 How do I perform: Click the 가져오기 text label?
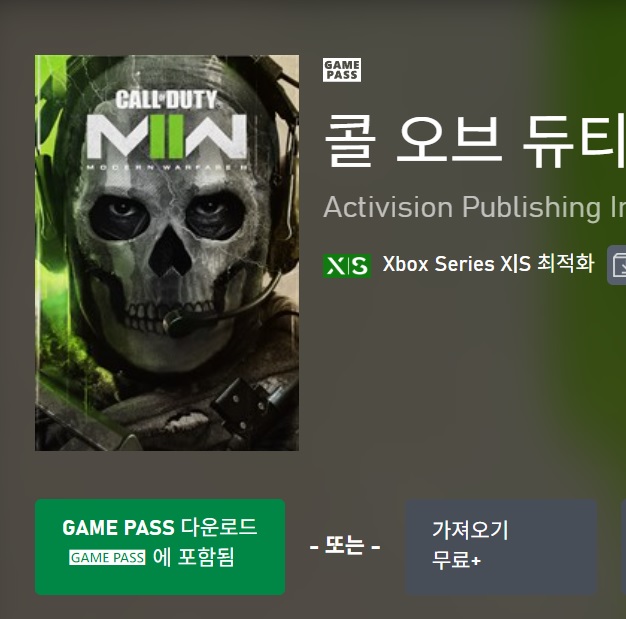click(470, 530)
